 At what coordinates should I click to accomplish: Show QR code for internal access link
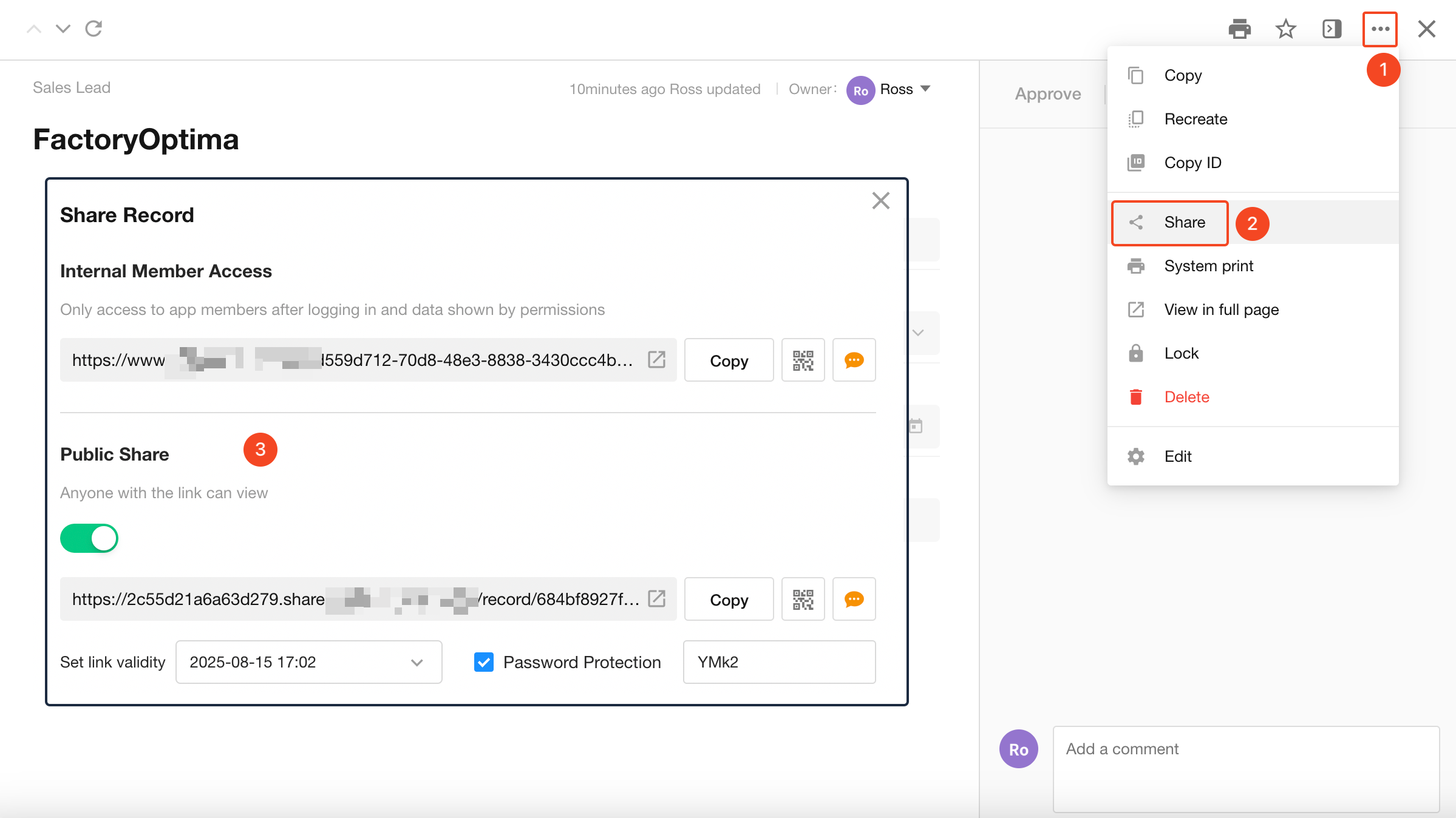click(803, 360)
